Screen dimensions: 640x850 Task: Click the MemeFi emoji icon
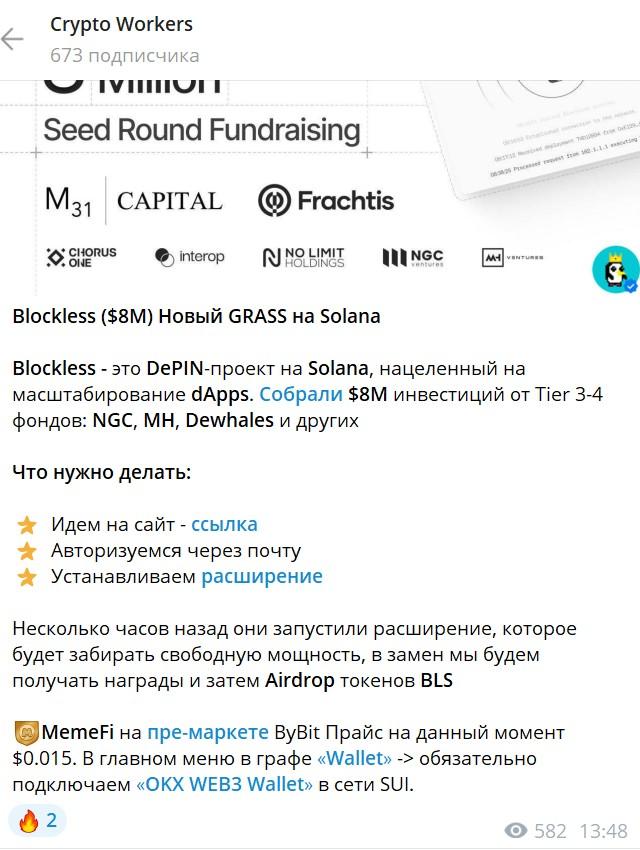pyautogui.click(x=26, y=733)
